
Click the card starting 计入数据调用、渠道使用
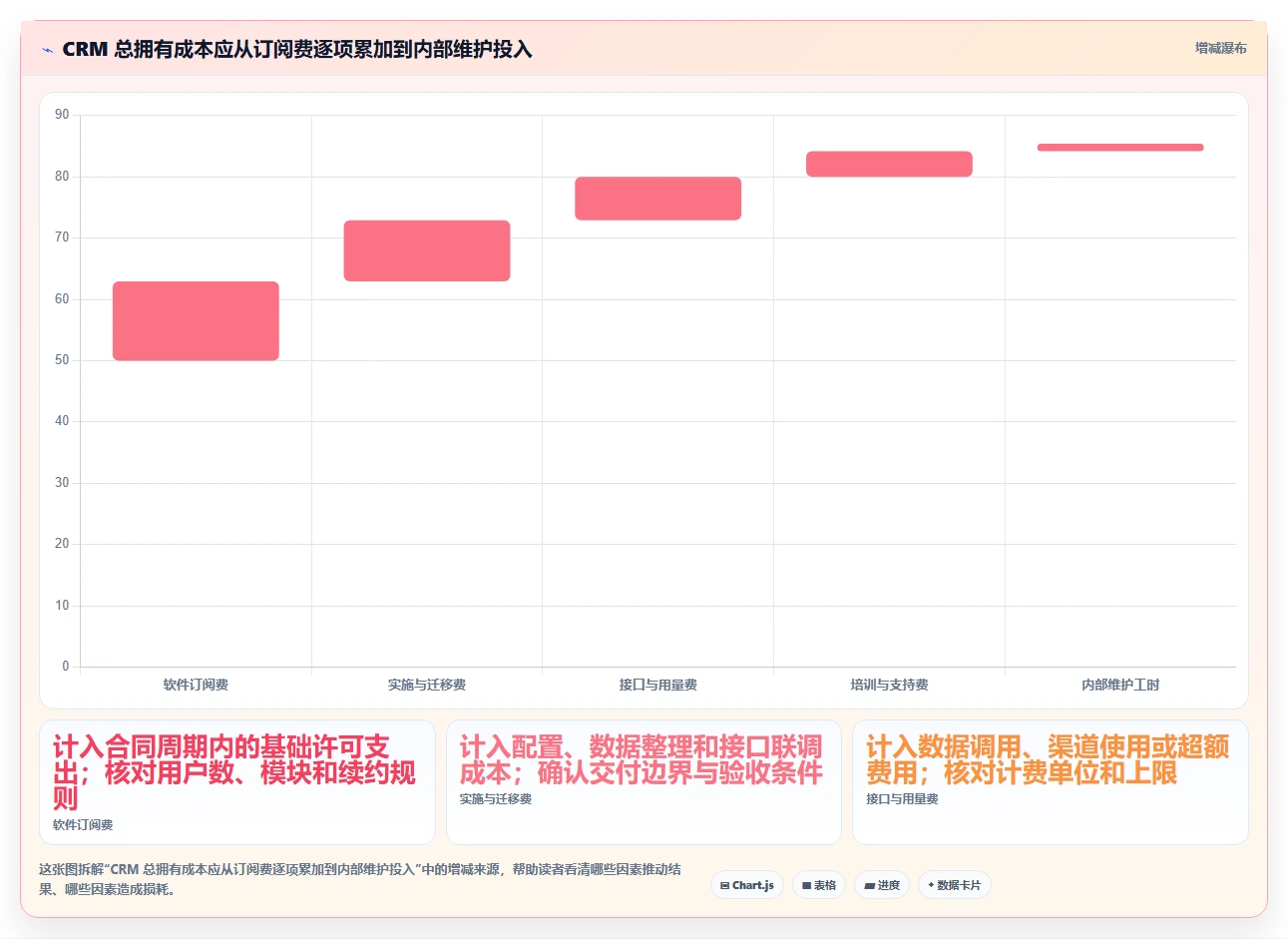[1051, 782]
